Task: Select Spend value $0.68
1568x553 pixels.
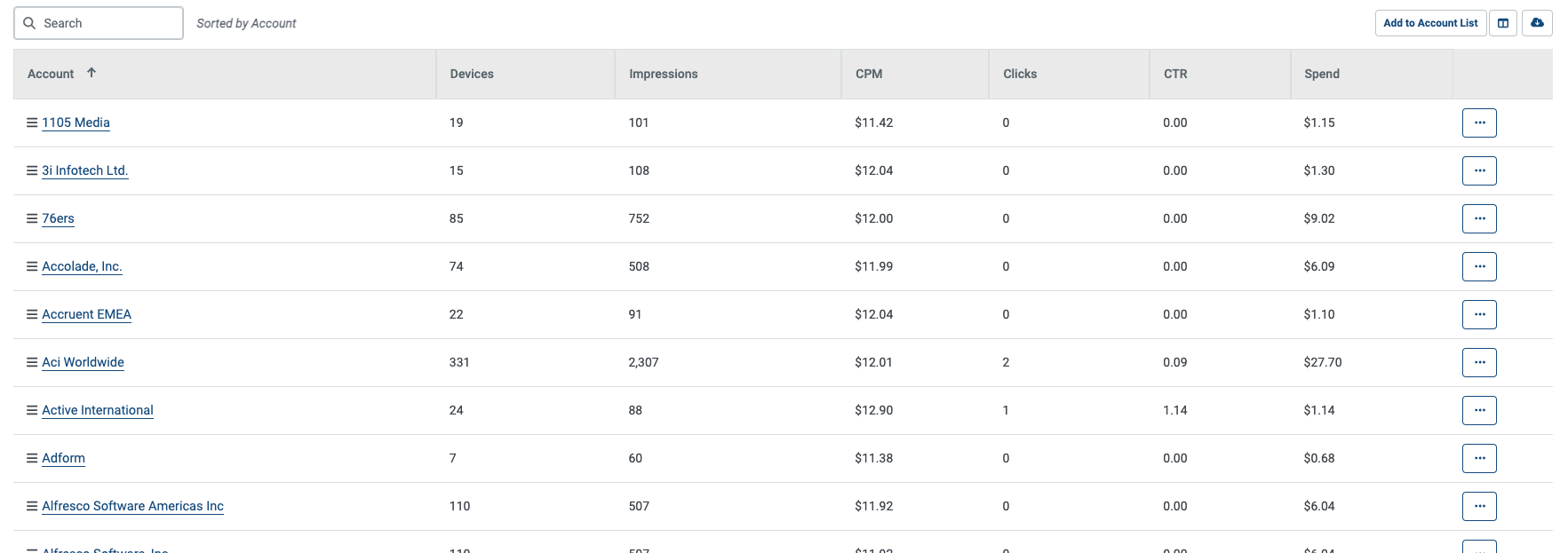Action: pos(1319,458)
